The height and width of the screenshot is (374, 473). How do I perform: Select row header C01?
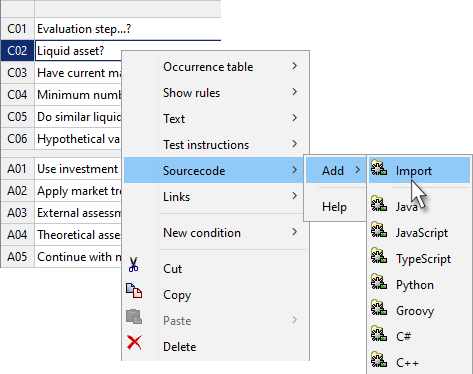[17, 29]
